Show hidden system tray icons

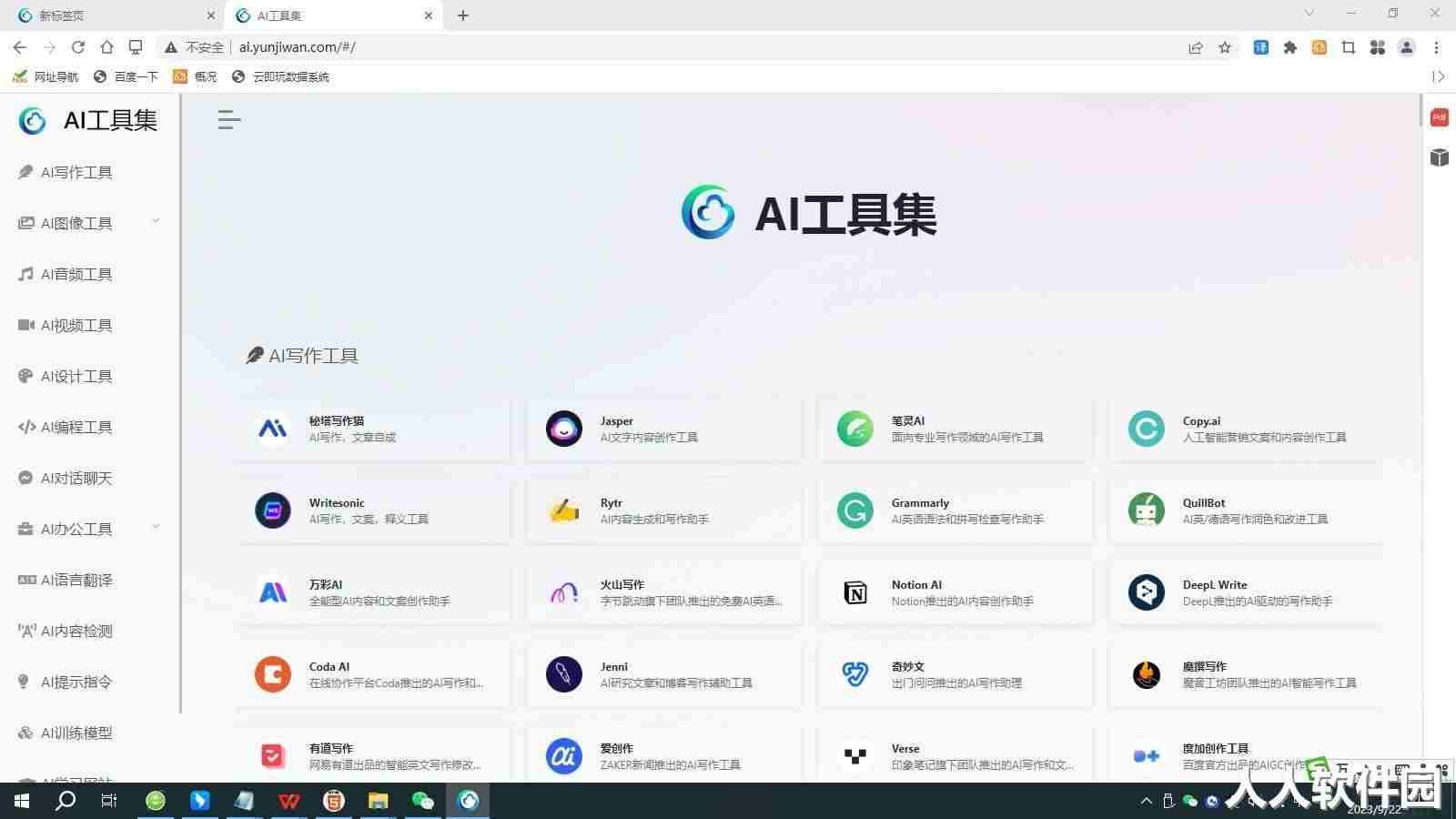click(1147, 801)
